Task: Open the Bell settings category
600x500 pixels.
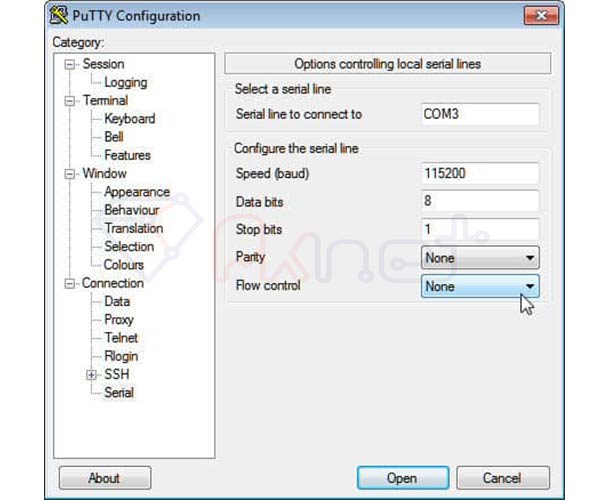Action: pos(114,137)
